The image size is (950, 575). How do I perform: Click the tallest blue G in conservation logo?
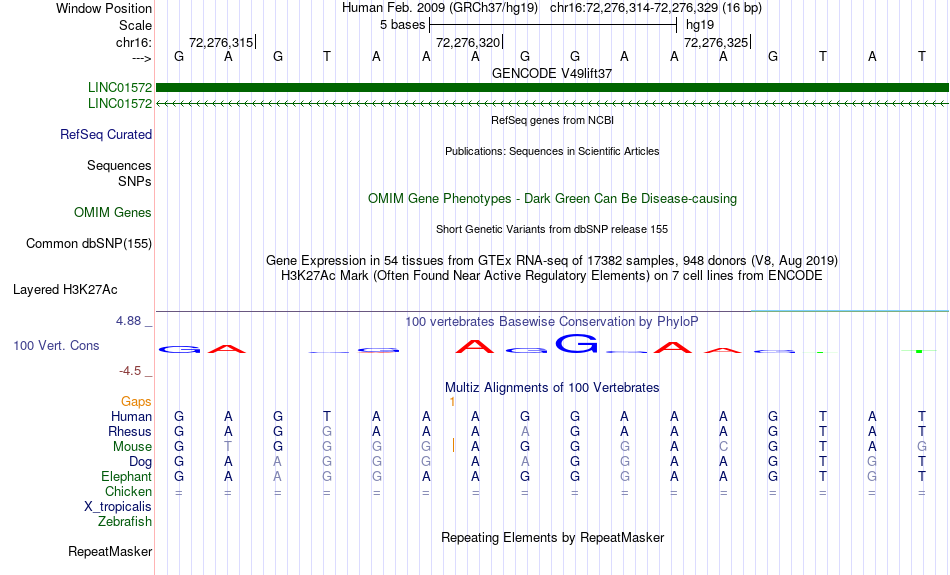(577, 344)
